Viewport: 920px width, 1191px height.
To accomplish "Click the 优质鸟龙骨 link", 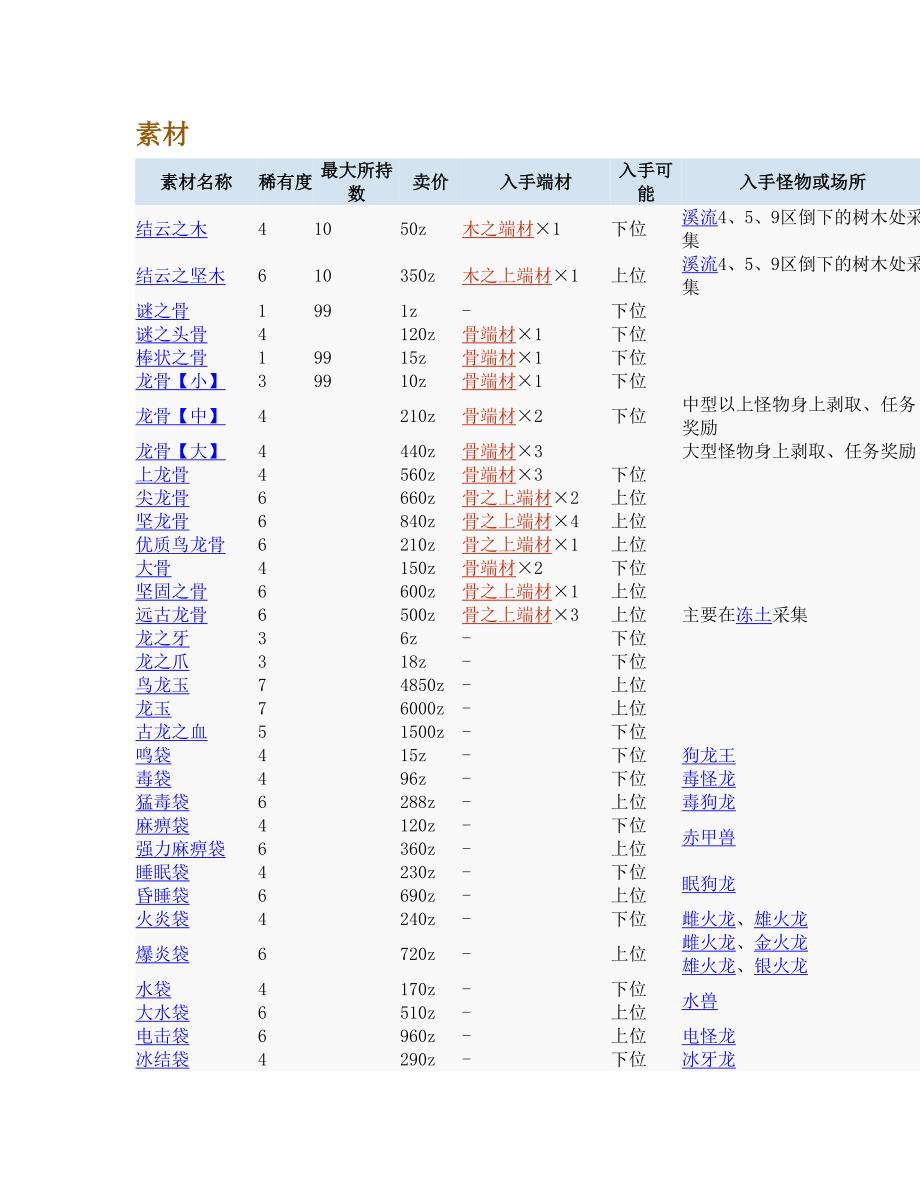I will 180,545.
